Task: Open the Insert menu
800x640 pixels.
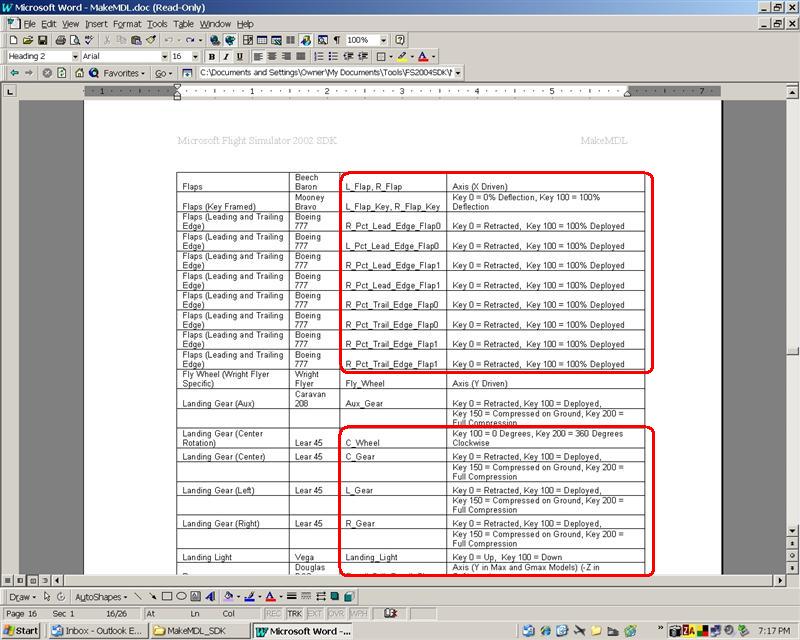Action: tap(96, 24)
